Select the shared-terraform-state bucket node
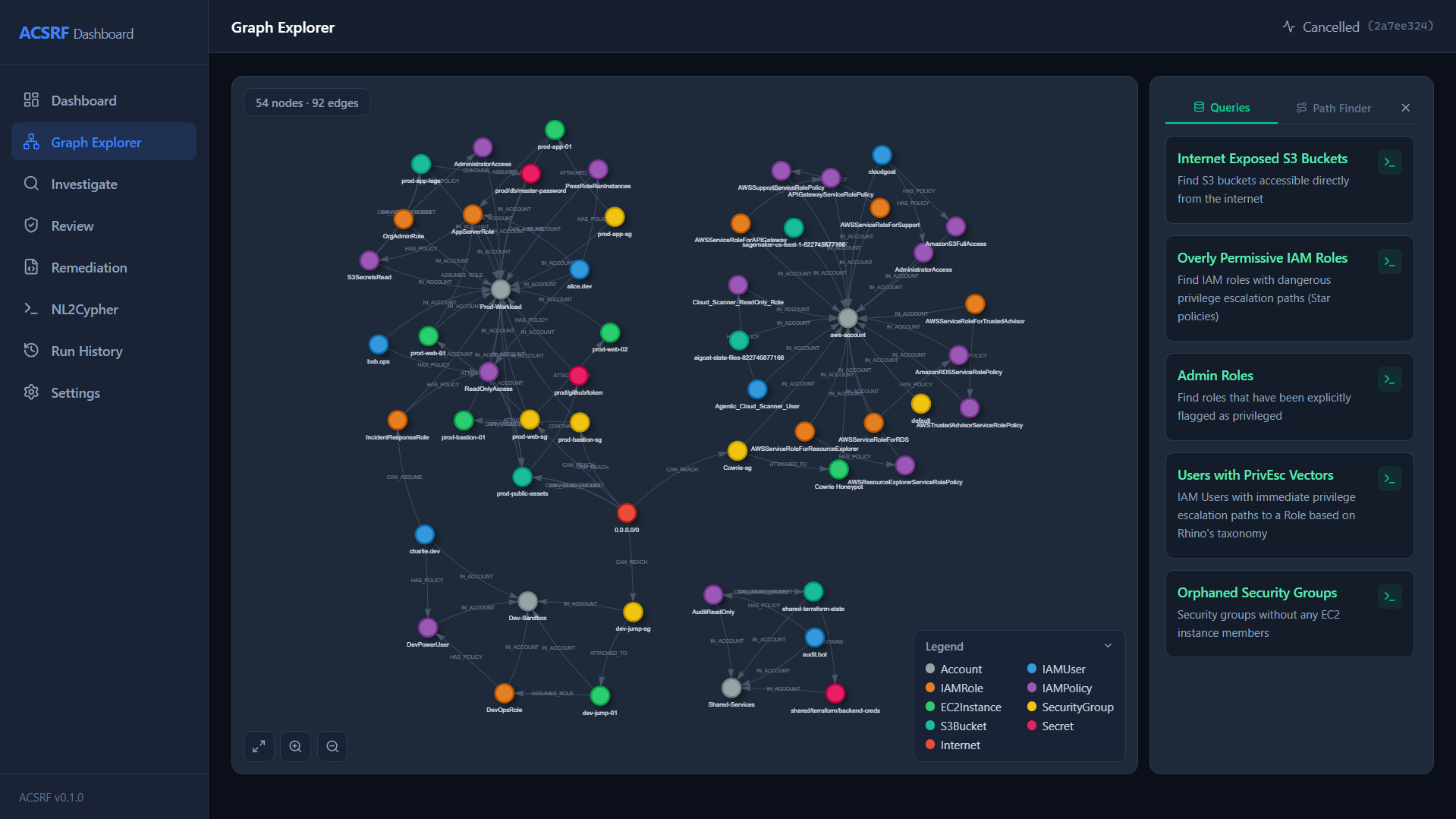Screen dimensions: 1456x819 (813, 591)
